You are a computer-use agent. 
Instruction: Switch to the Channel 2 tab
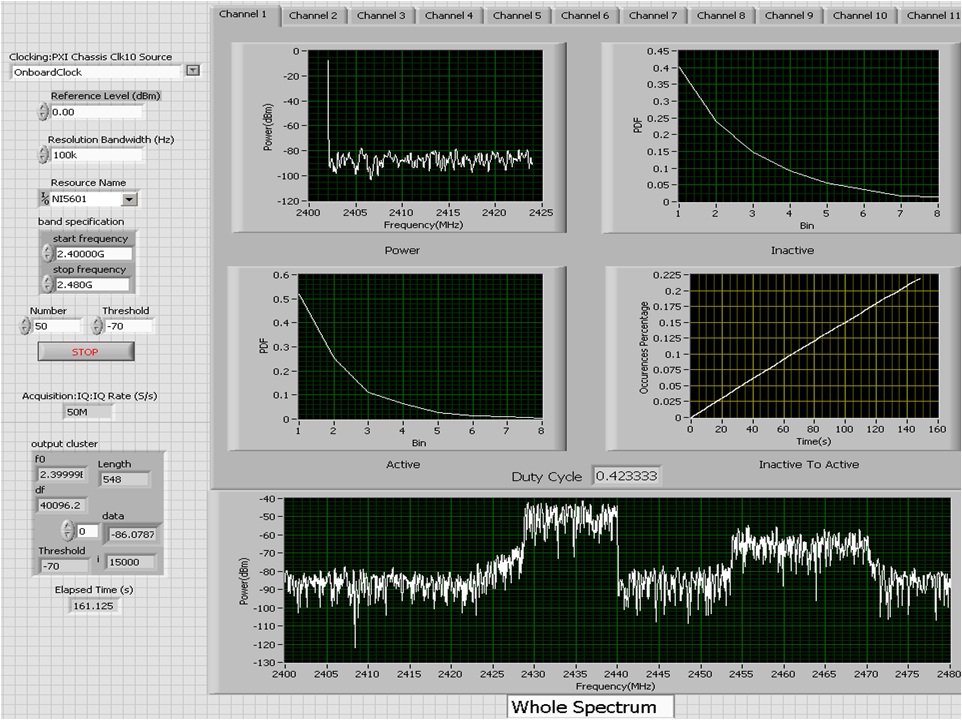pyautogui.click(x=313, y=16)
